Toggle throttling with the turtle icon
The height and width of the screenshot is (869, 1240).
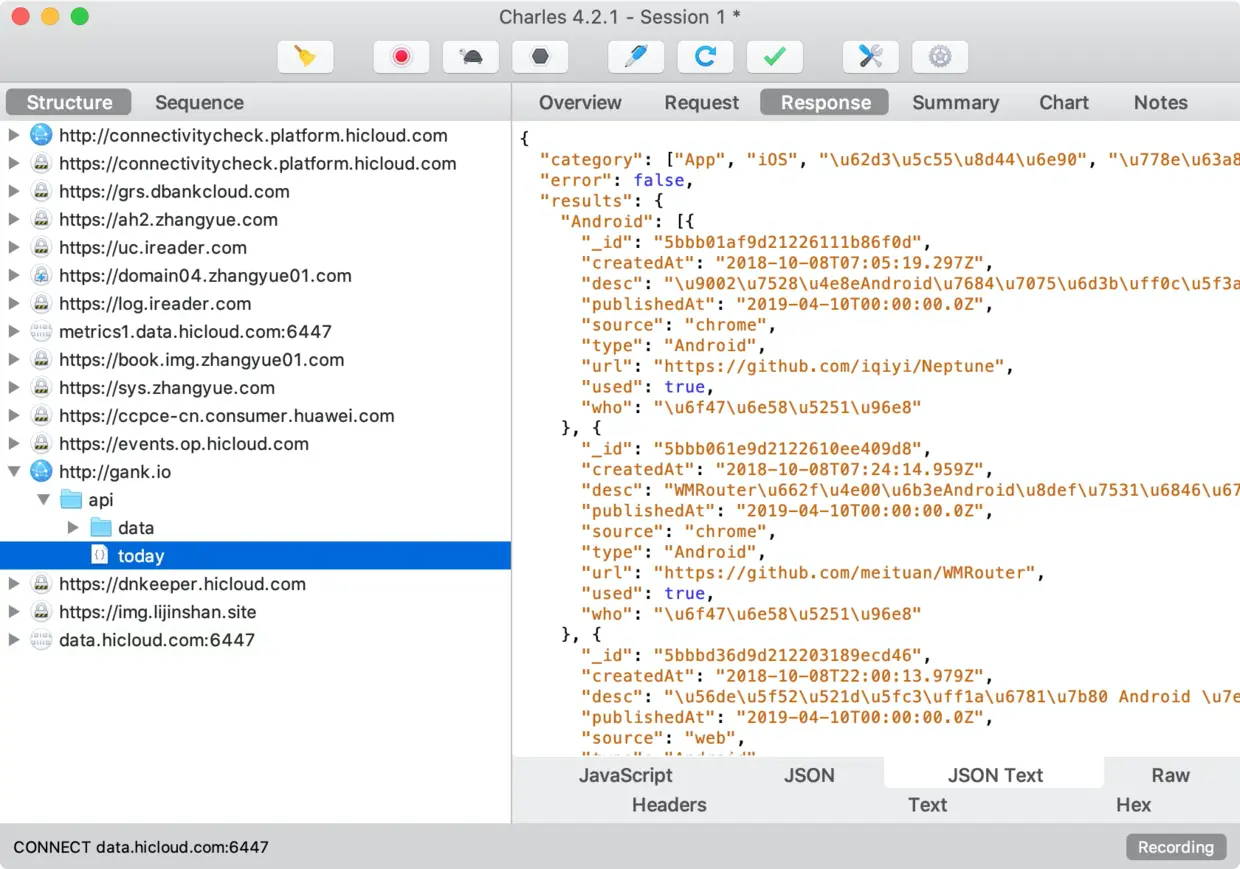(x=471, y=57)
